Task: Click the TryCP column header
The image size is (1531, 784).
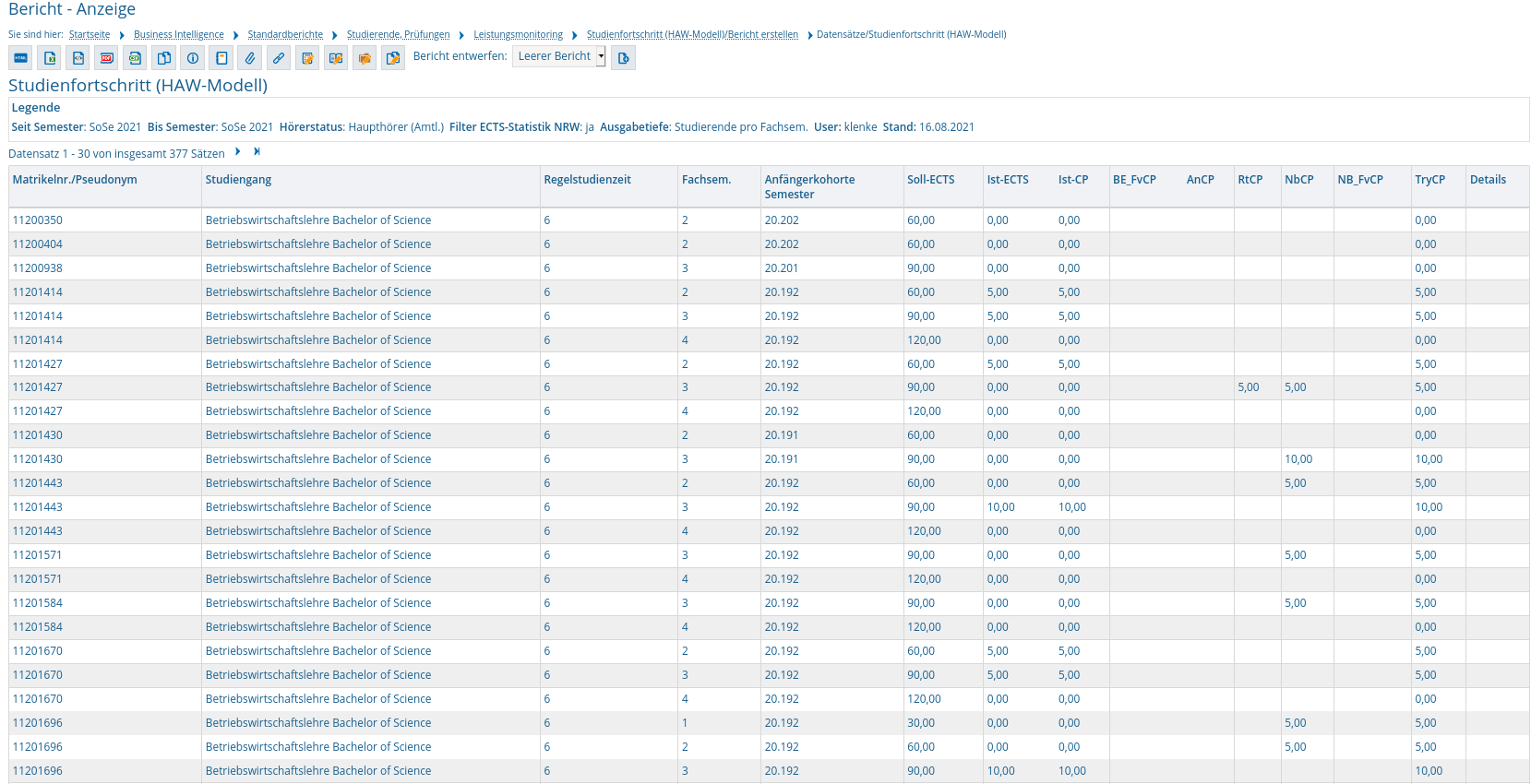Action: 1430,180
